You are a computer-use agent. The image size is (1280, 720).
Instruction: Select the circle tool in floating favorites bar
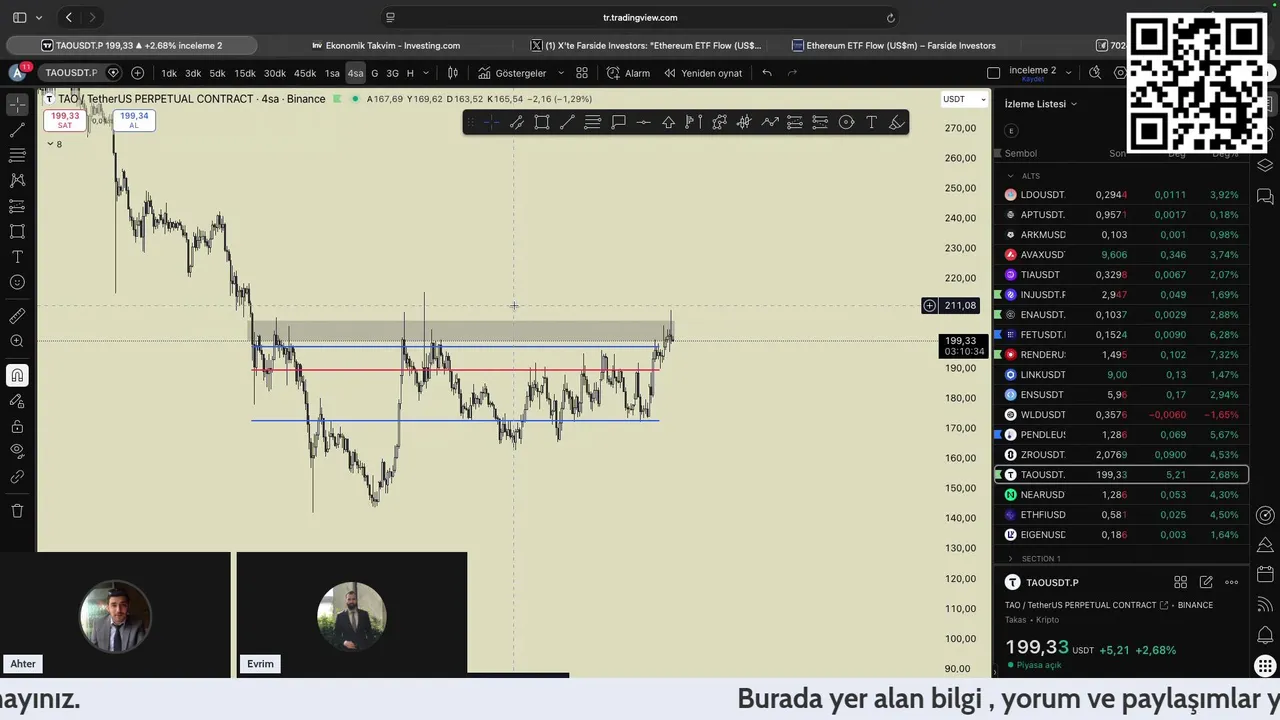coord(846,122)
